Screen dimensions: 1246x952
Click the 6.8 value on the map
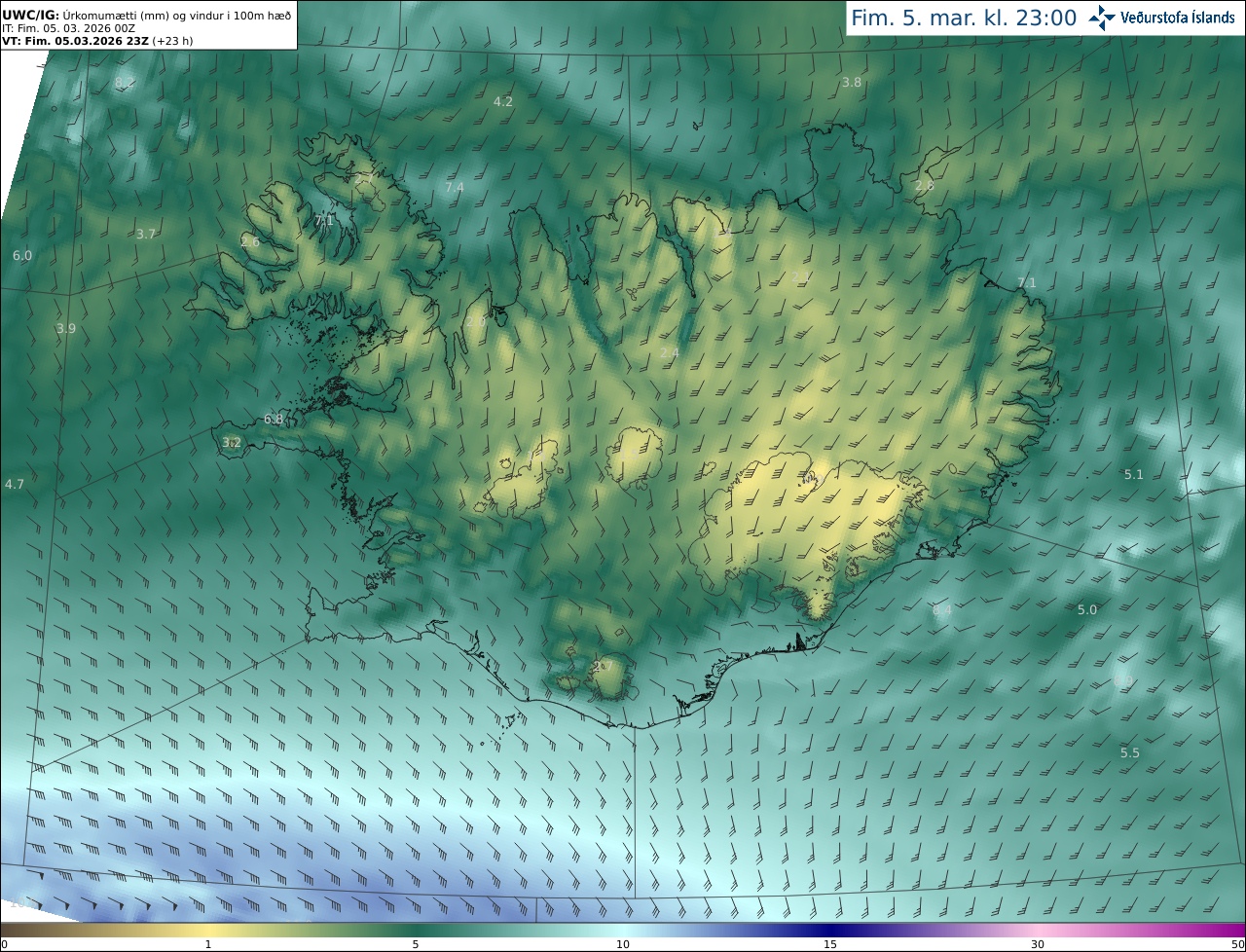(x=274, y=420)
